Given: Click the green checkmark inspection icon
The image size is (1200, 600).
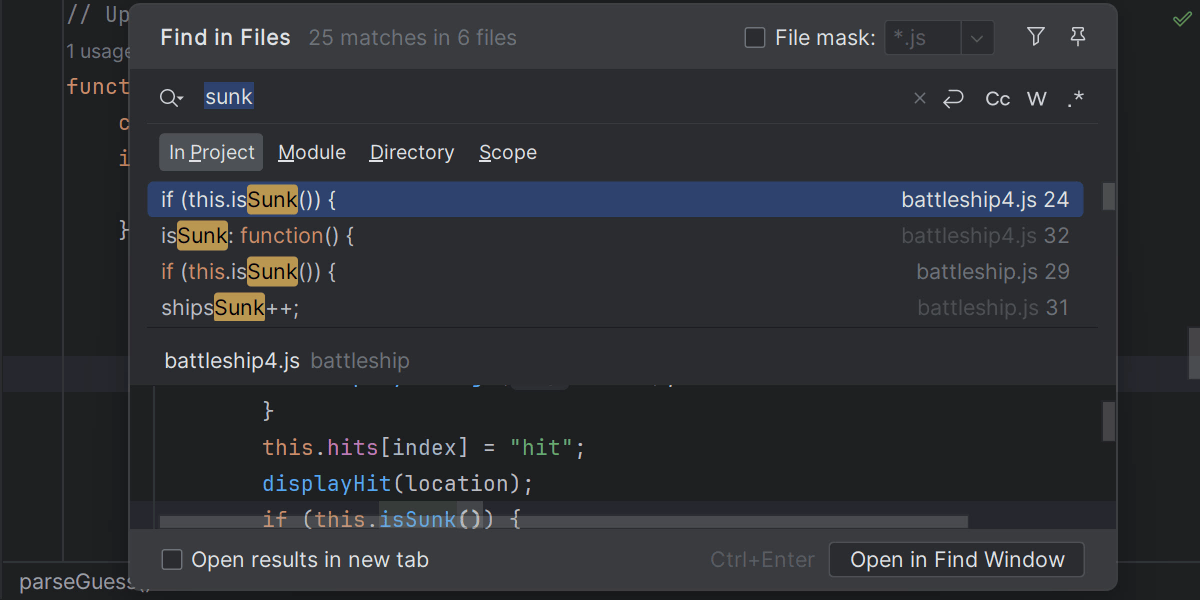Looking at the screenshot, I should pos(1181,19).
